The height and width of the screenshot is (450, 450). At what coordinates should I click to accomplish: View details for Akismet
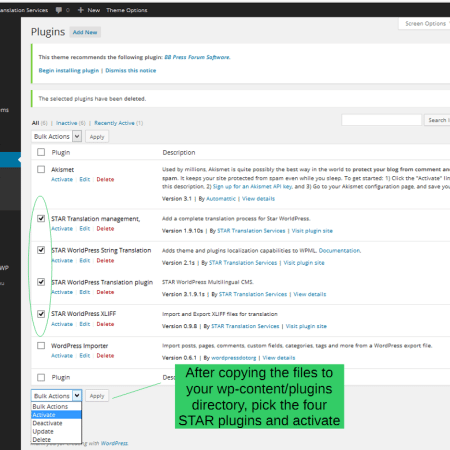tap(258, 199)
